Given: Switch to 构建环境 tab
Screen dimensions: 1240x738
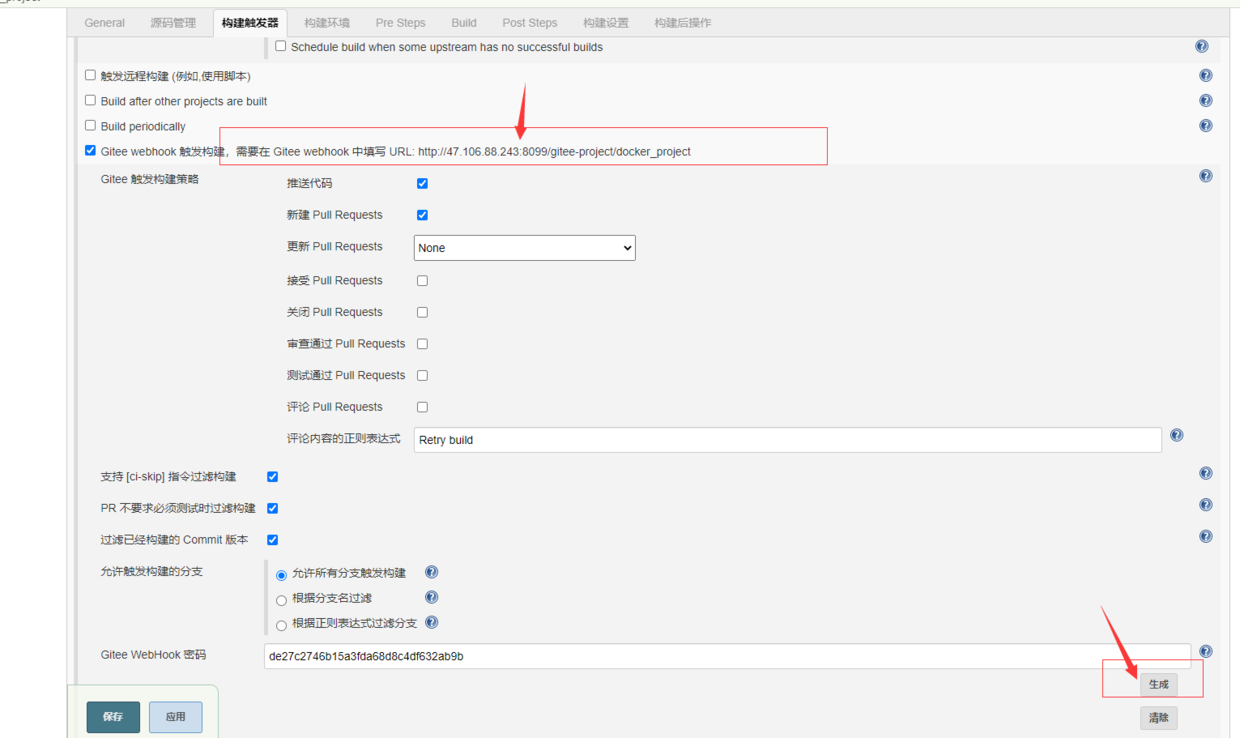Looking at the screenshot, I should click(x=327, y=23).
